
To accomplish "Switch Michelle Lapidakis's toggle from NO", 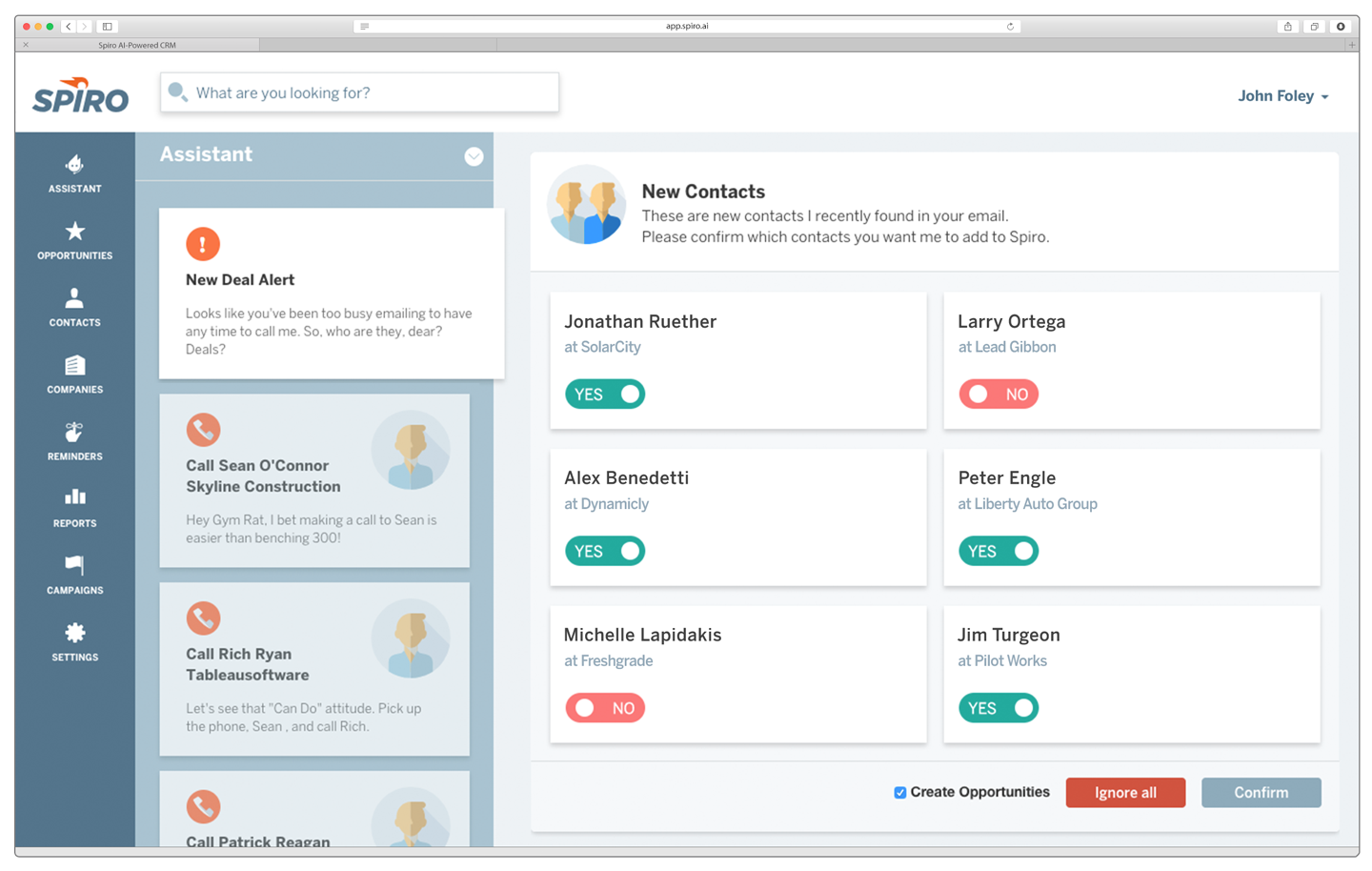I will pyautogui.click(x=605, y=708).
